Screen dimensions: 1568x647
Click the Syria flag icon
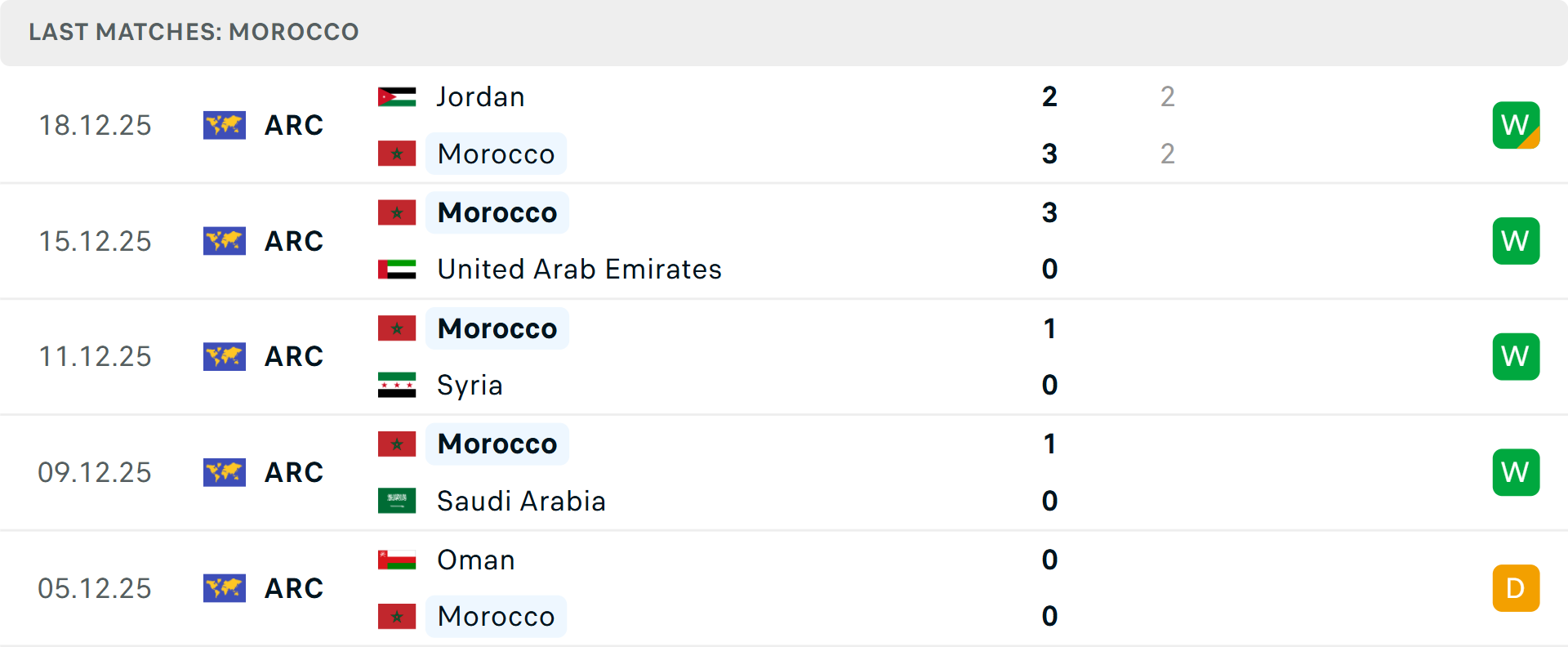(397, 385)
